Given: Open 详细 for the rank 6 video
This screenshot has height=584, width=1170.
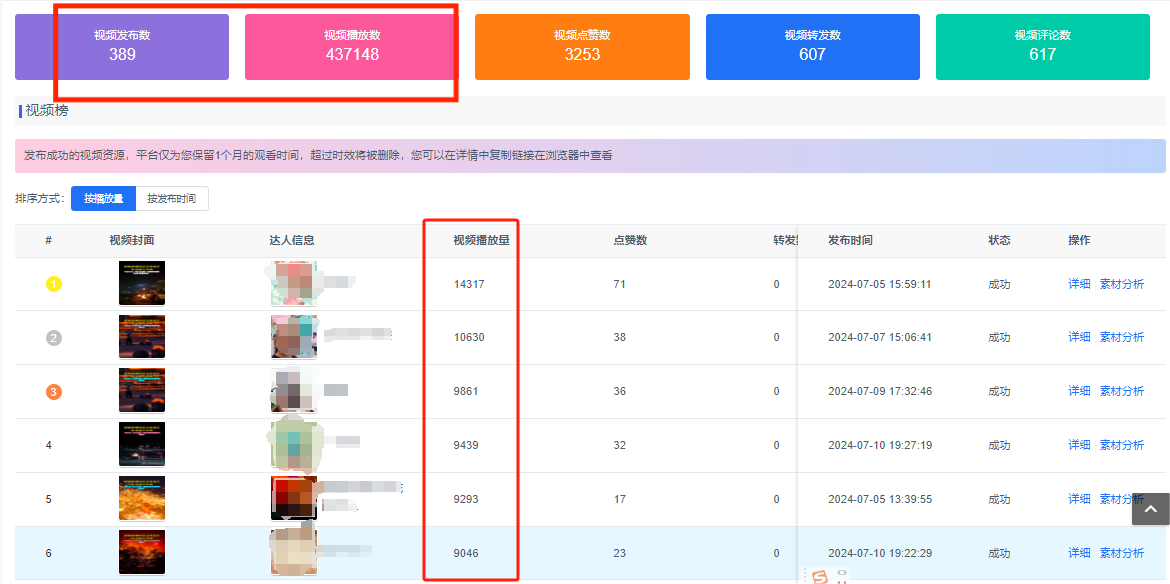Looking at the screenshot, I should tap(1079, 553).
